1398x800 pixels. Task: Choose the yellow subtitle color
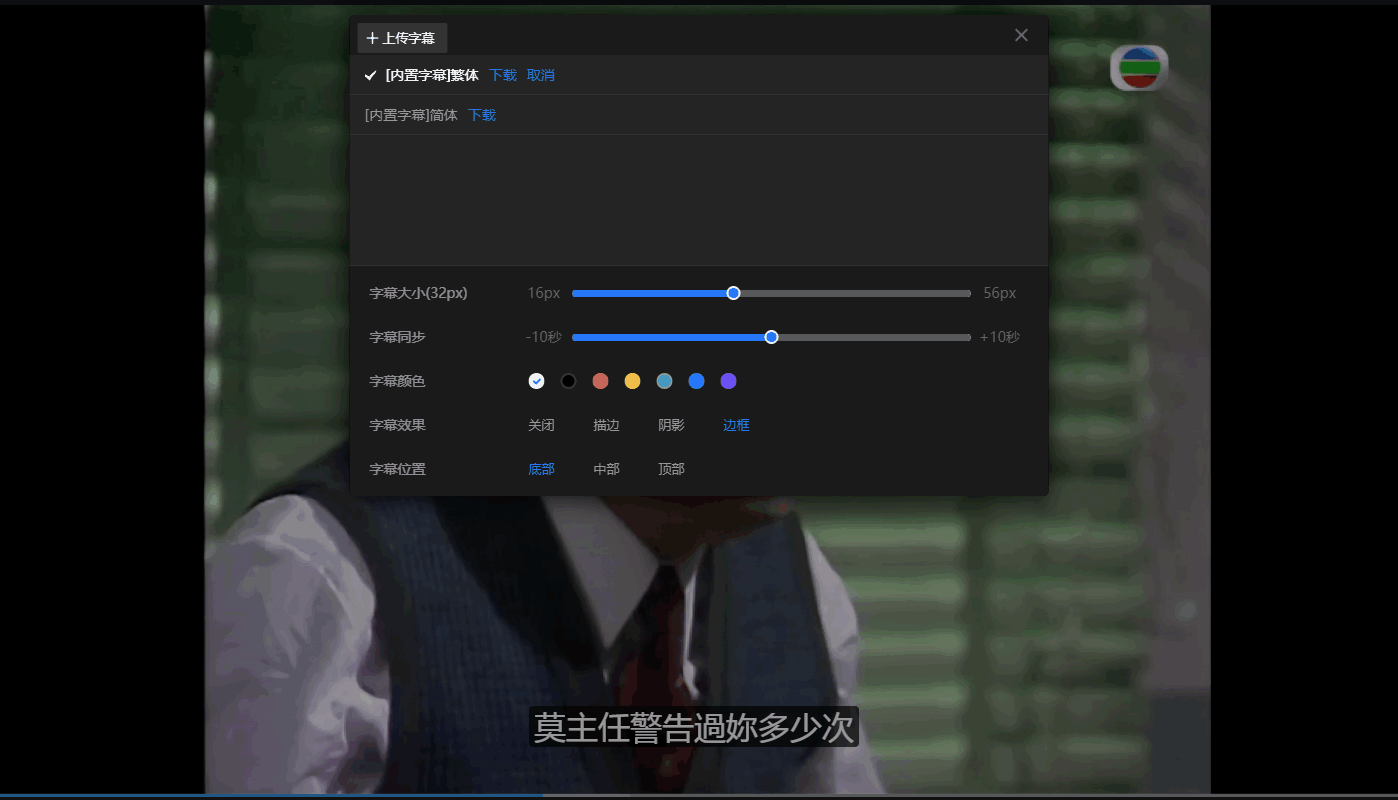point(632,381)
